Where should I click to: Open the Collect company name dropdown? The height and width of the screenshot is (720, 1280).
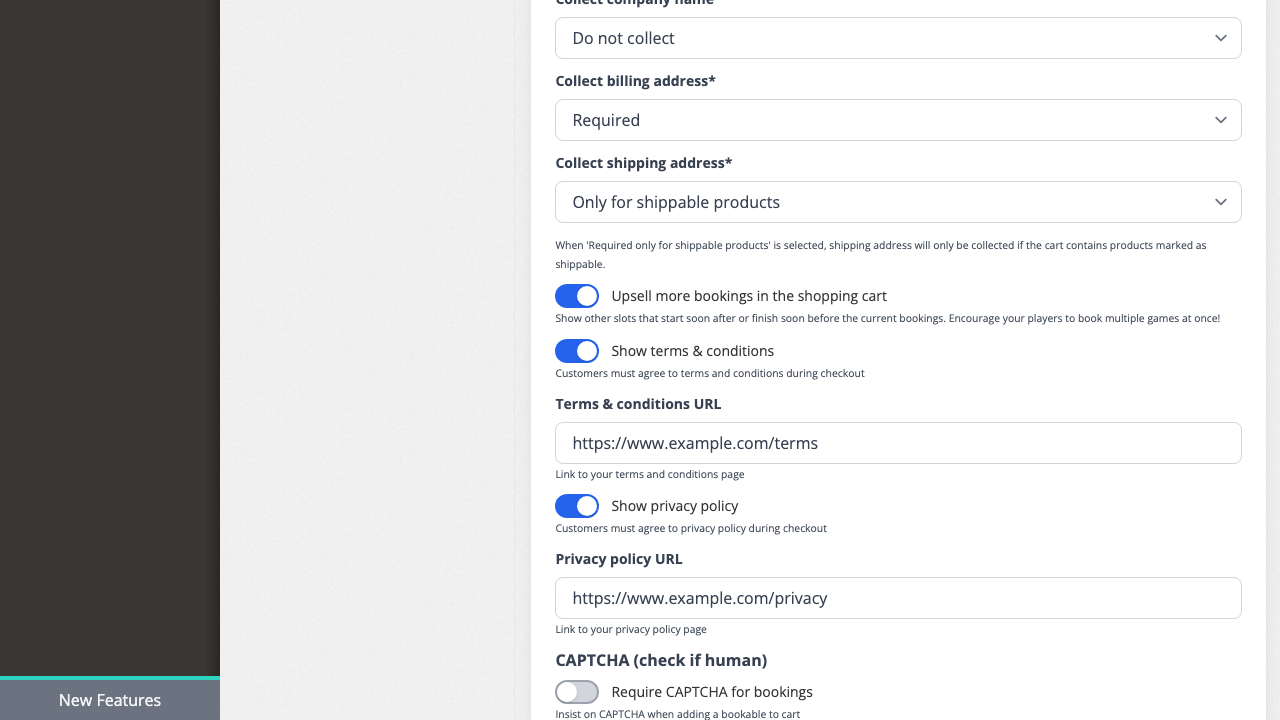tap(898, 38)
